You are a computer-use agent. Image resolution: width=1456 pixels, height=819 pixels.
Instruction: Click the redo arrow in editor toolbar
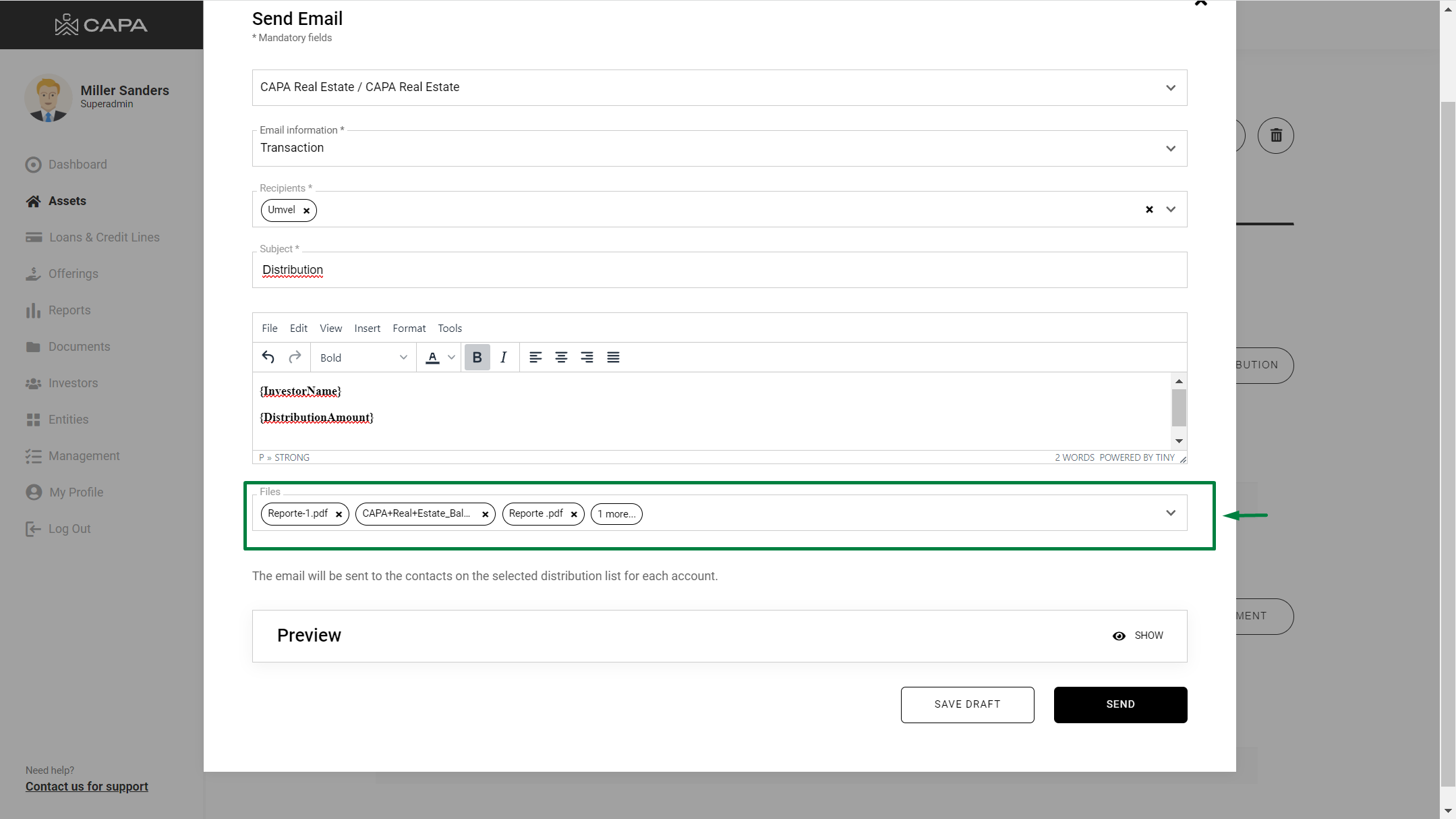(295, 358)
